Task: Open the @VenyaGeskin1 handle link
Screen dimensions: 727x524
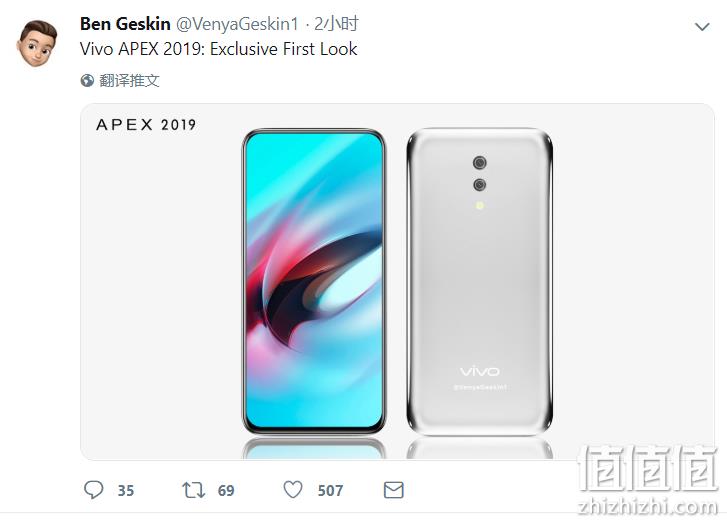Action: tap(237, 24)
